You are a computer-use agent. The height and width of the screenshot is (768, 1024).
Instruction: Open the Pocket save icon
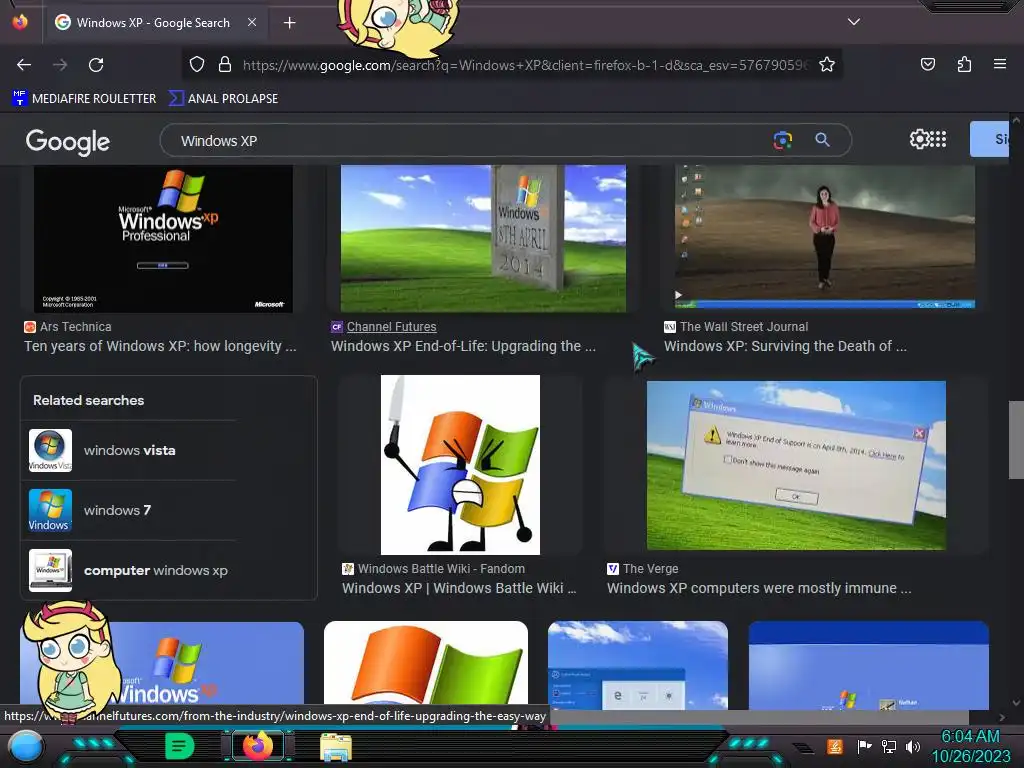927,64
